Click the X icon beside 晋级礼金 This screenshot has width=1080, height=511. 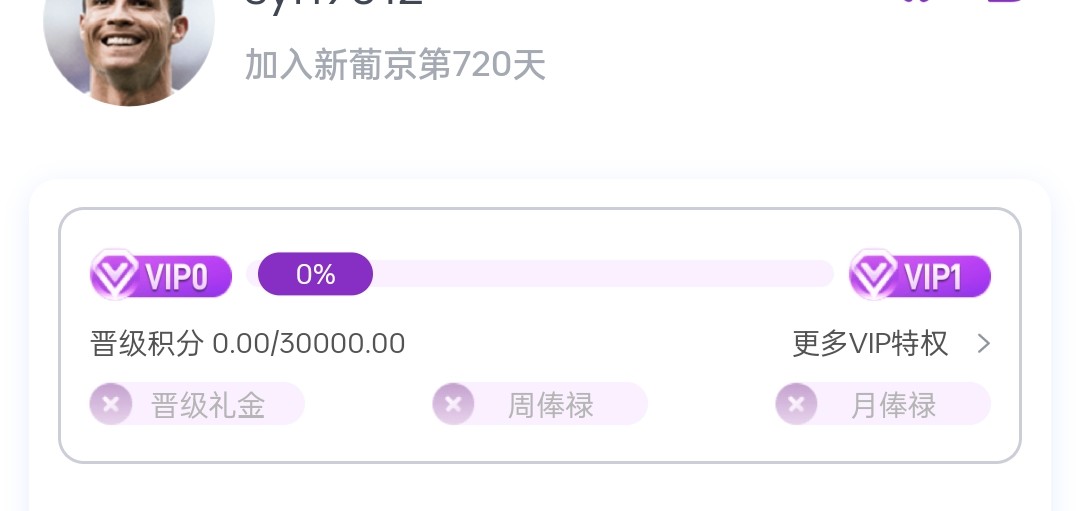click(111, 405)
